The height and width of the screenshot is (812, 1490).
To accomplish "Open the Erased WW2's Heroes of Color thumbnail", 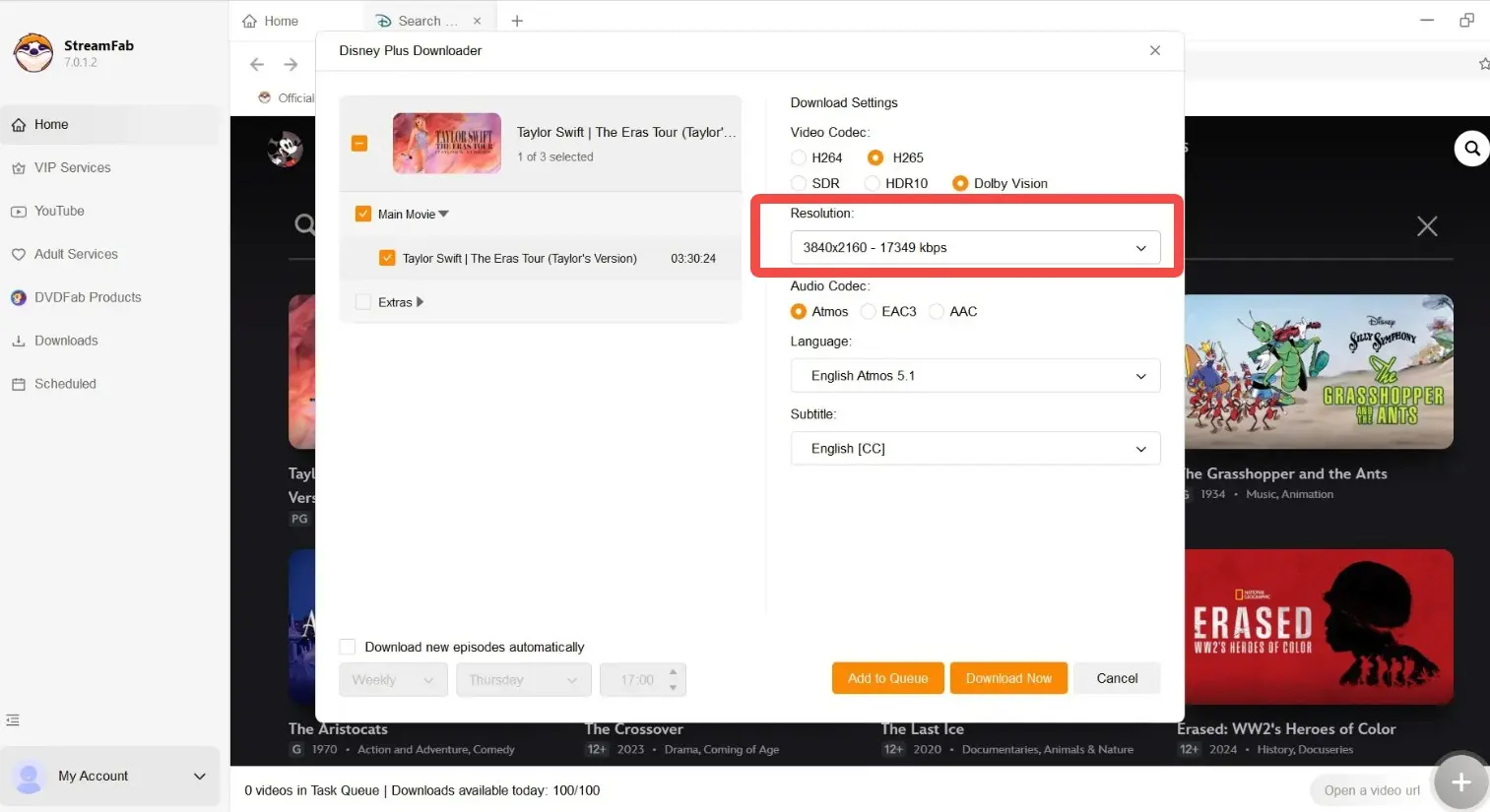I will (x=1319, y=627).
